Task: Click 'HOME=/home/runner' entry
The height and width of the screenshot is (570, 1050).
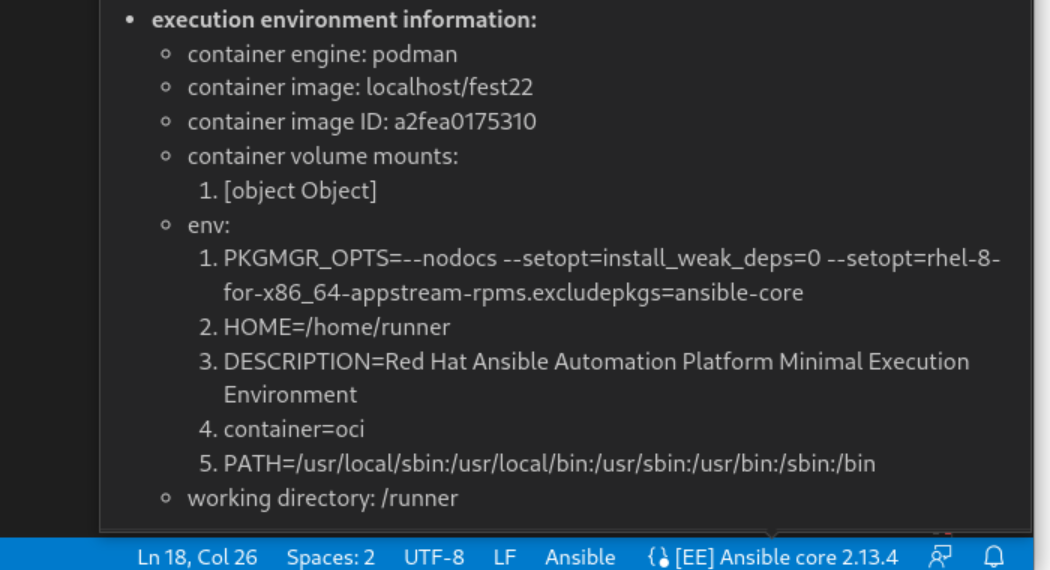Action: coord(336,327)
